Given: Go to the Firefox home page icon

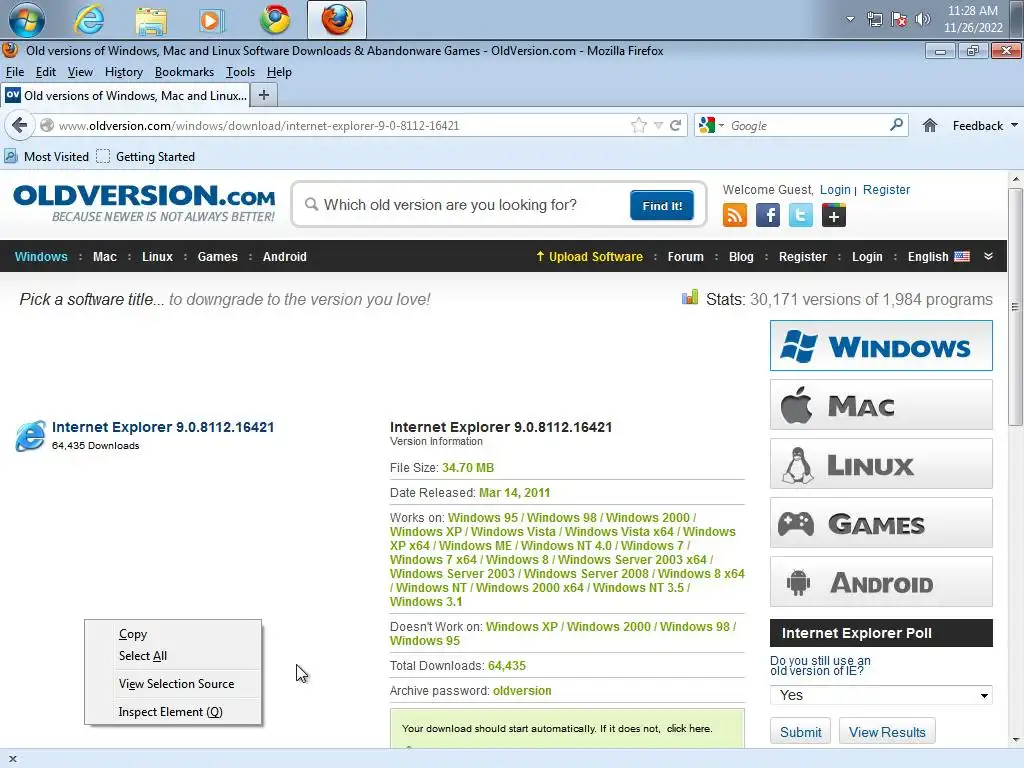Looking at the screenshot, I should coord(930,125).
